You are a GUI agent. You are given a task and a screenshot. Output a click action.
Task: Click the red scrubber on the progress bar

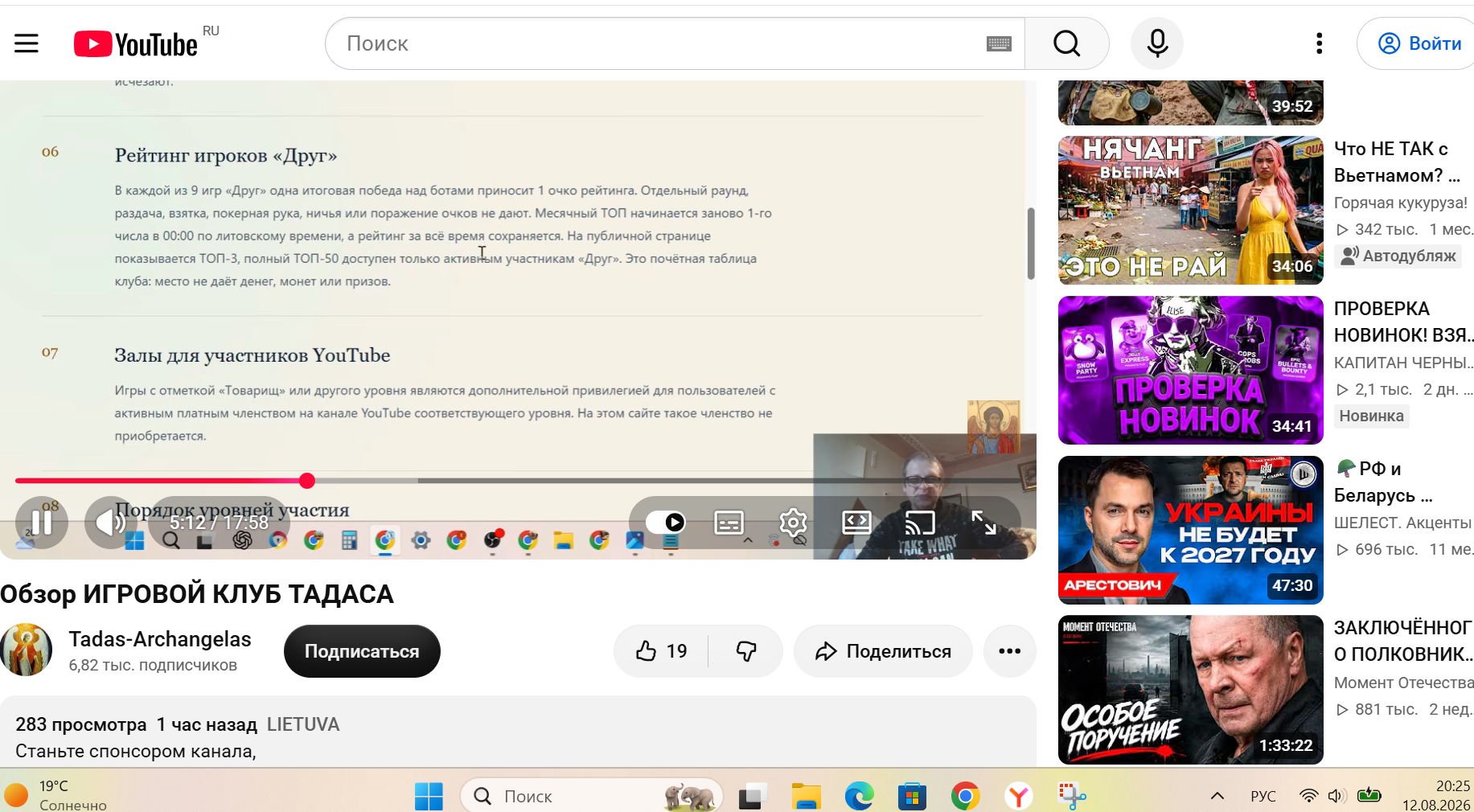pyautogui.click(x=307, y=481)
